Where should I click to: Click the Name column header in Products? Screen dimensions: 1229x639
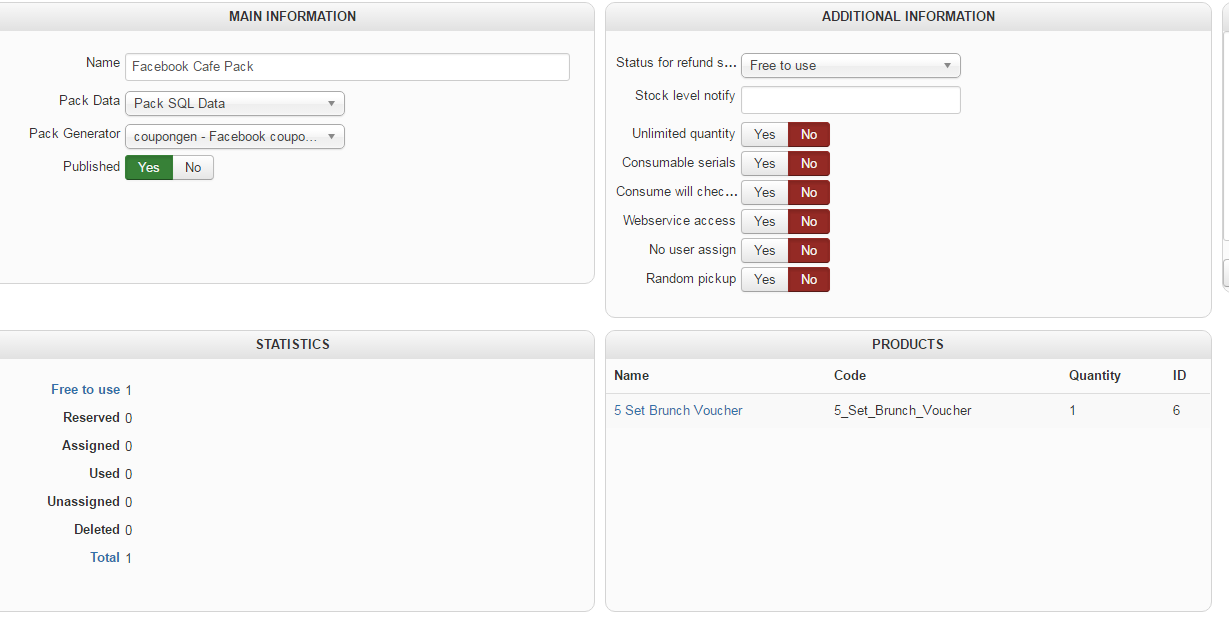point(631,376)
